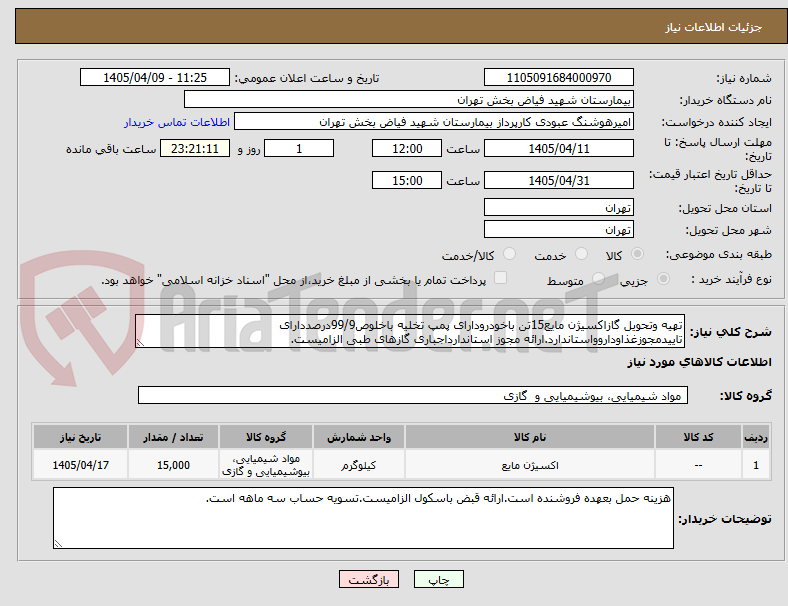Click the buyer notes textarea resize handle
This screenshot has width=788, height=606.
[58, 543]
